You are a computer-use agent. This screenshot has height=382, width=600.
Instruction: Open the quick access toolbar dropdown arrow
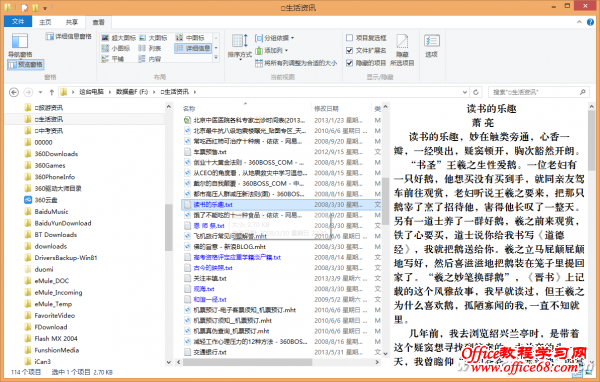[x=45, y=8]
